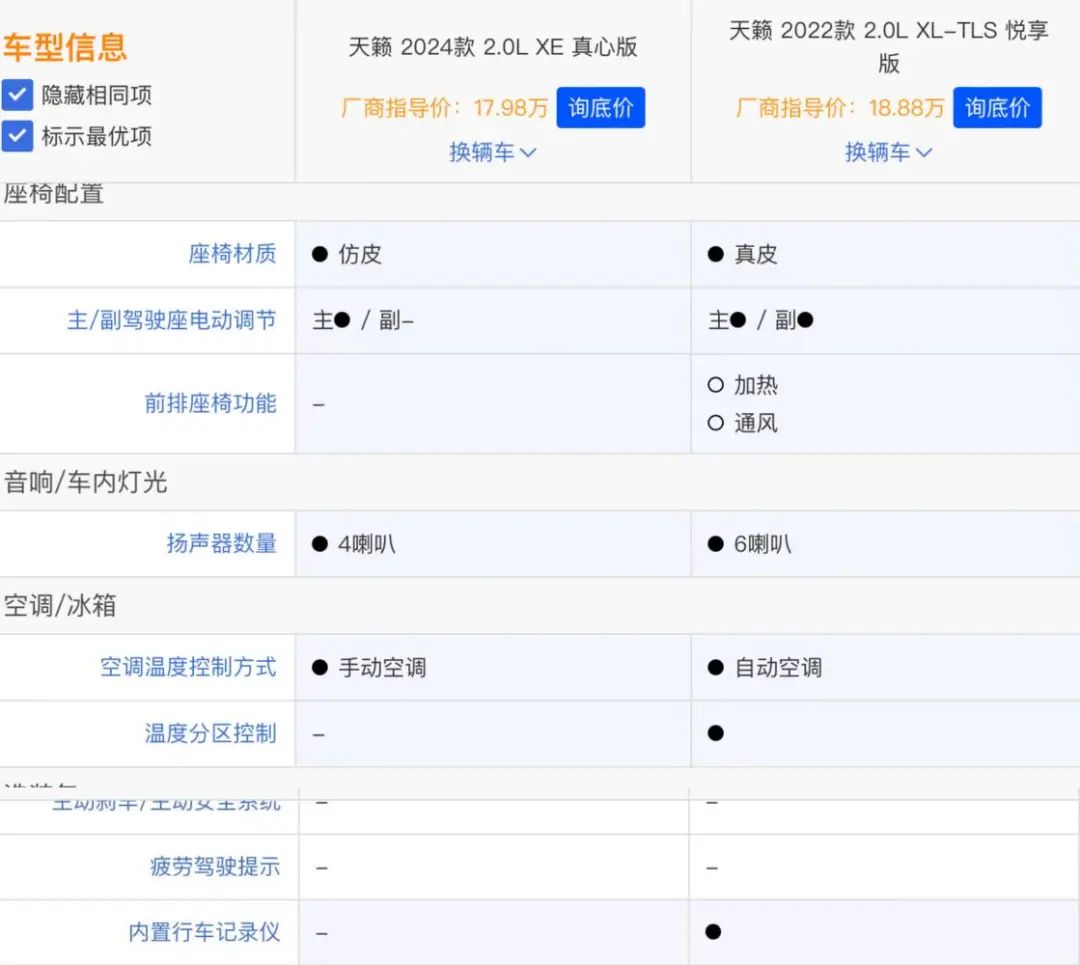
Task: Click the 温度分区控制 parameter link
Action: 210,733
